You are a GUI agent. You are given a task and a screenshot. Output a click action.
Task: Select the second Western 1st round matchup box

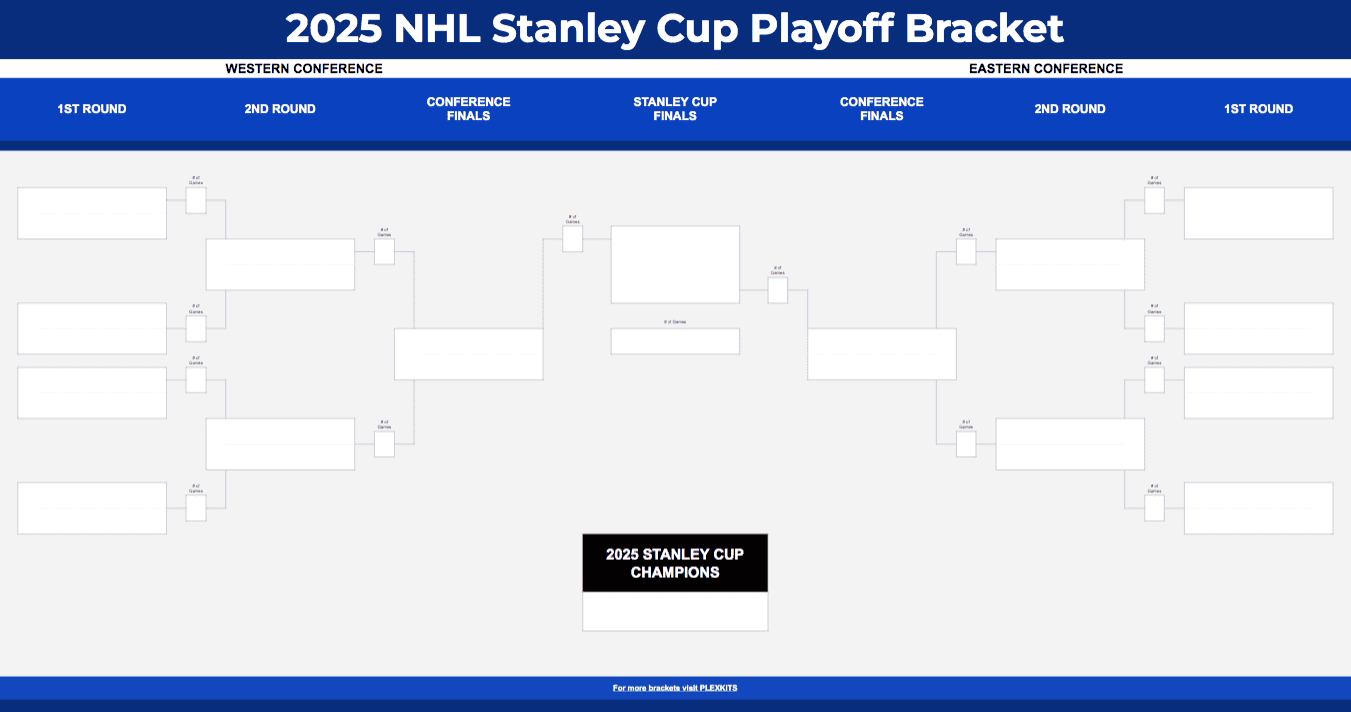[92, 328]
